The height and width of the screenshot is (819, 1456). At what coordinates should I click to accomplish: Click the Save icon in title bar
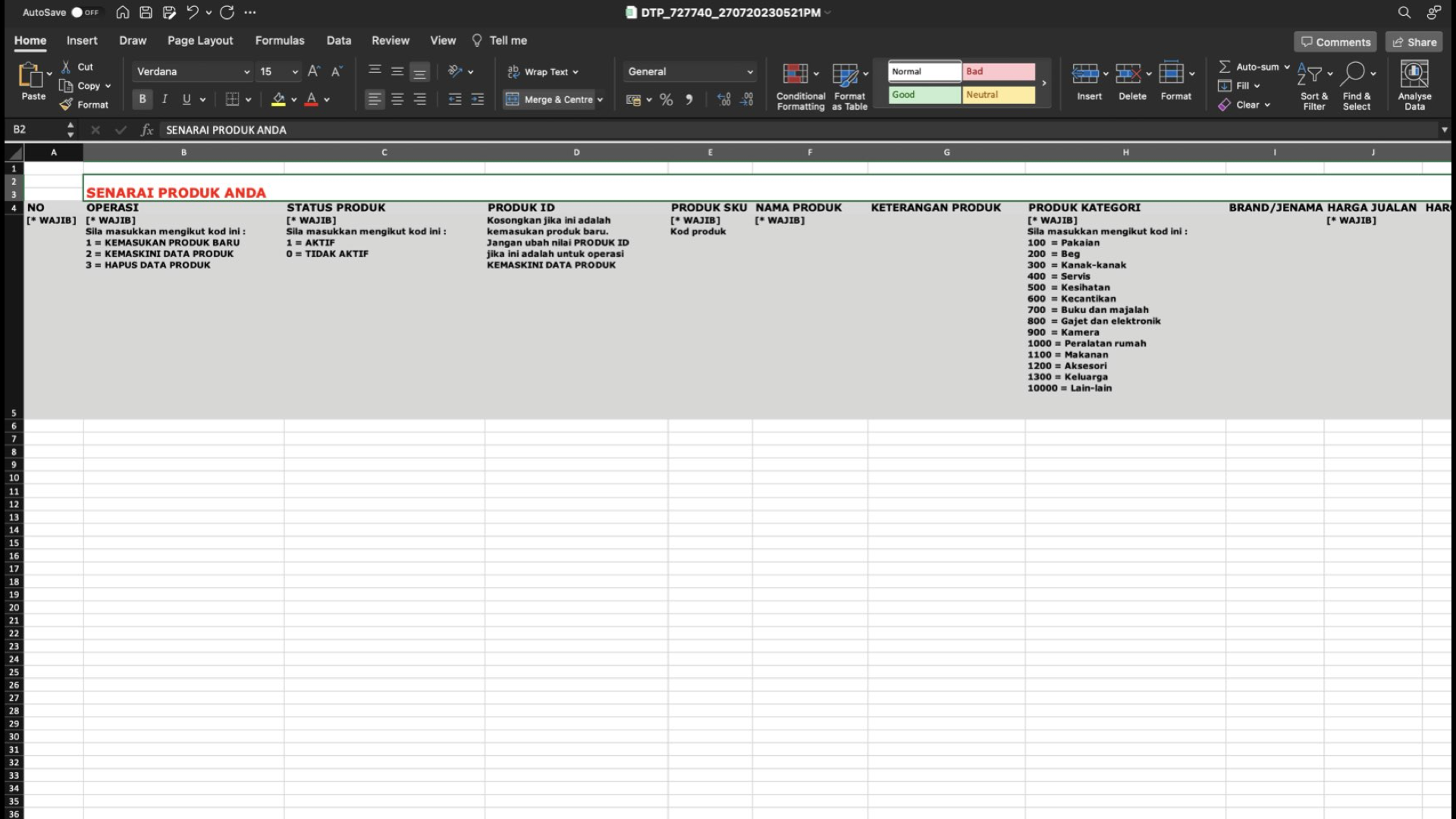(x=146, y=12)
